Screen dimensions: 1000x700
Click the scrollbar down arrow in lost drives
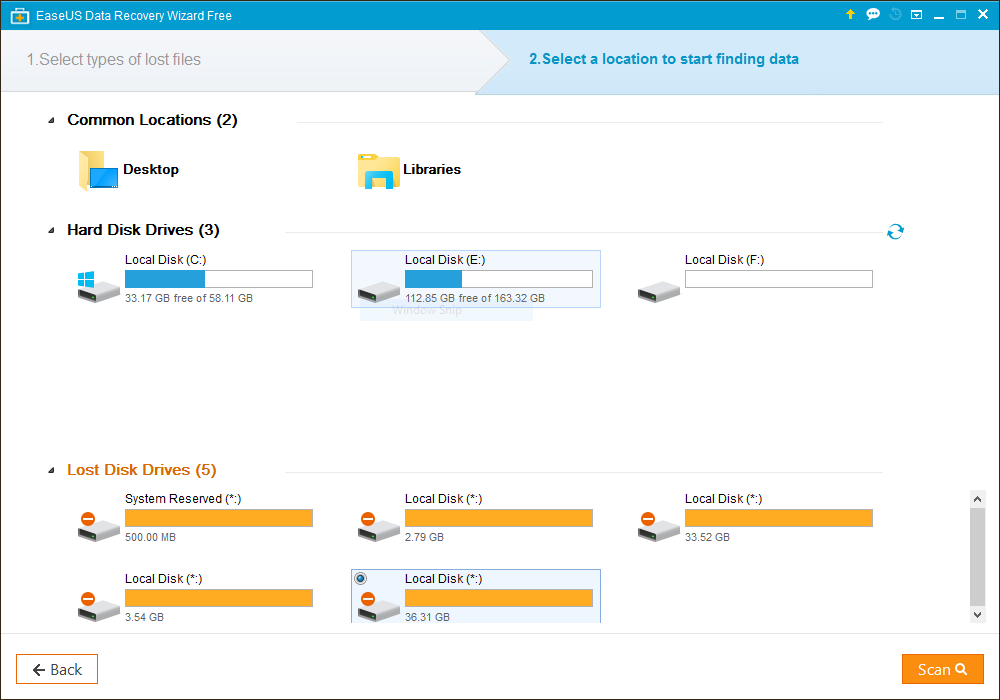(978, 615)
